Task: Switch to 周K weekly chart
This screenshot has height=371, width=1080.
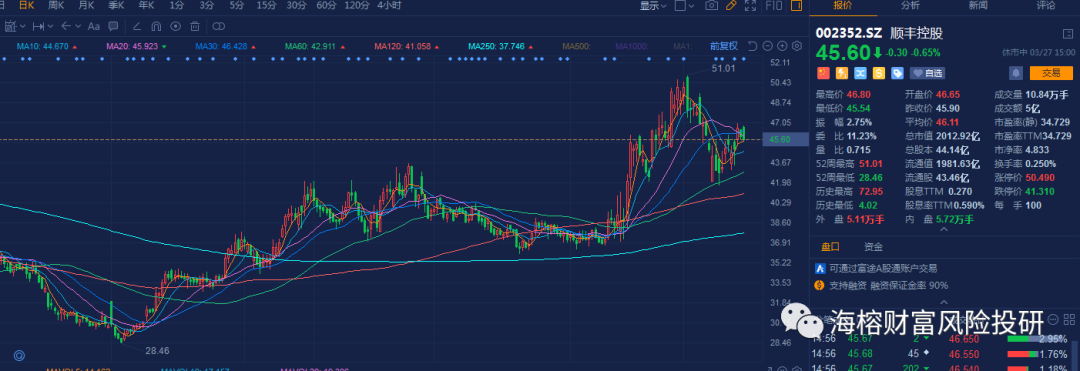Action: [56, 6]
